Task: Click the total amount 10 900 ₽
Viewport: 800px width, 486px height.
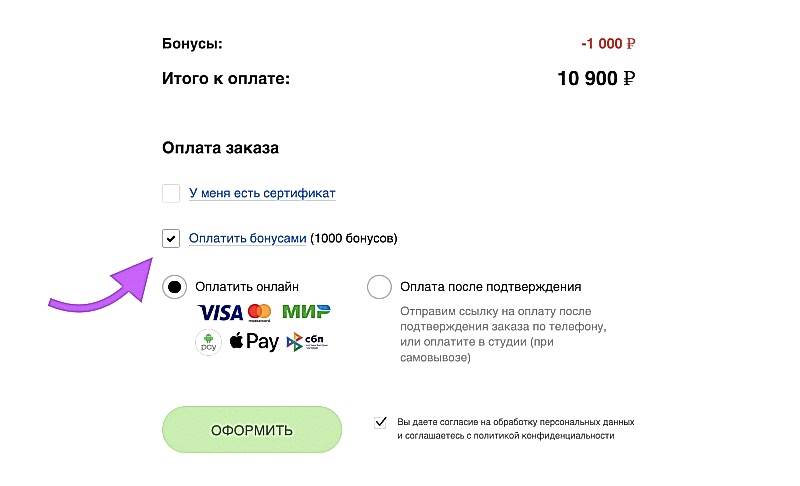Action: tap(596, 78)
